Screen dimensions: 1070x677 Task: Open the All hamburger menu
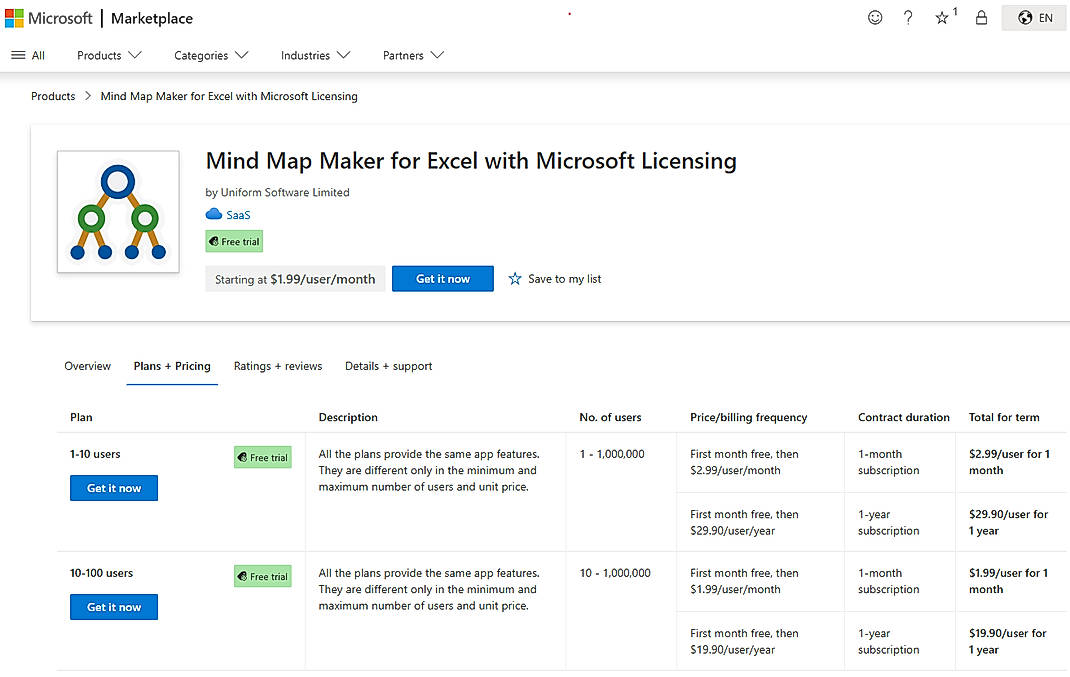(x=28, y=55)
